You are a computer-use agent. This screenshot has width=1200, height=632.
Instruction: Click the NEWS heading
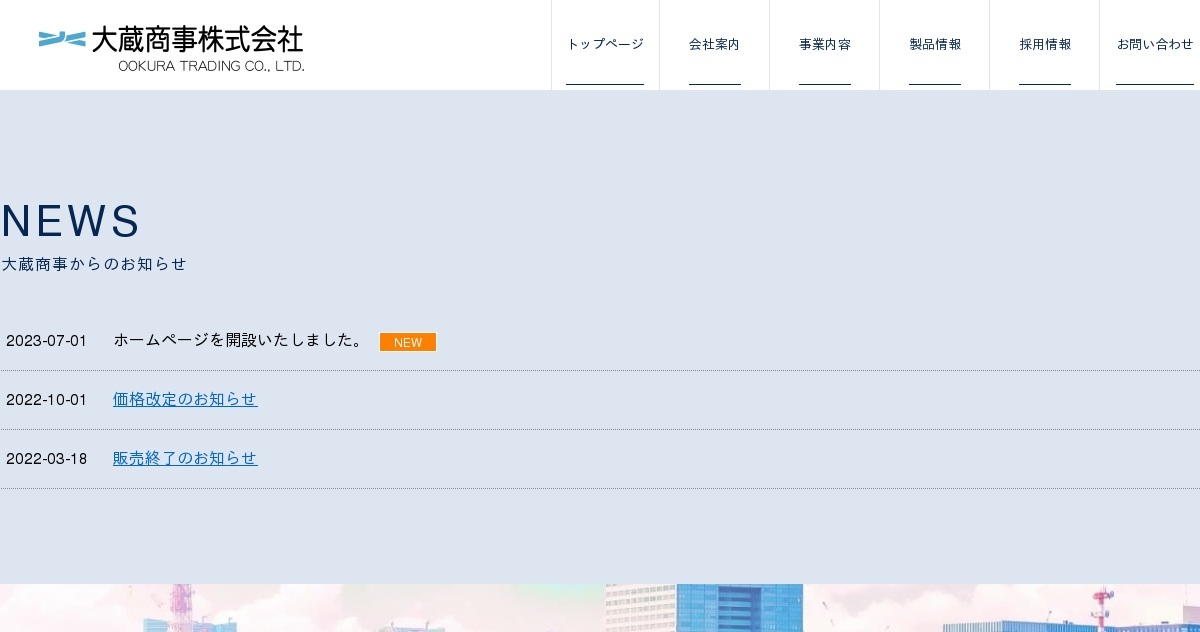pos(71,221)
